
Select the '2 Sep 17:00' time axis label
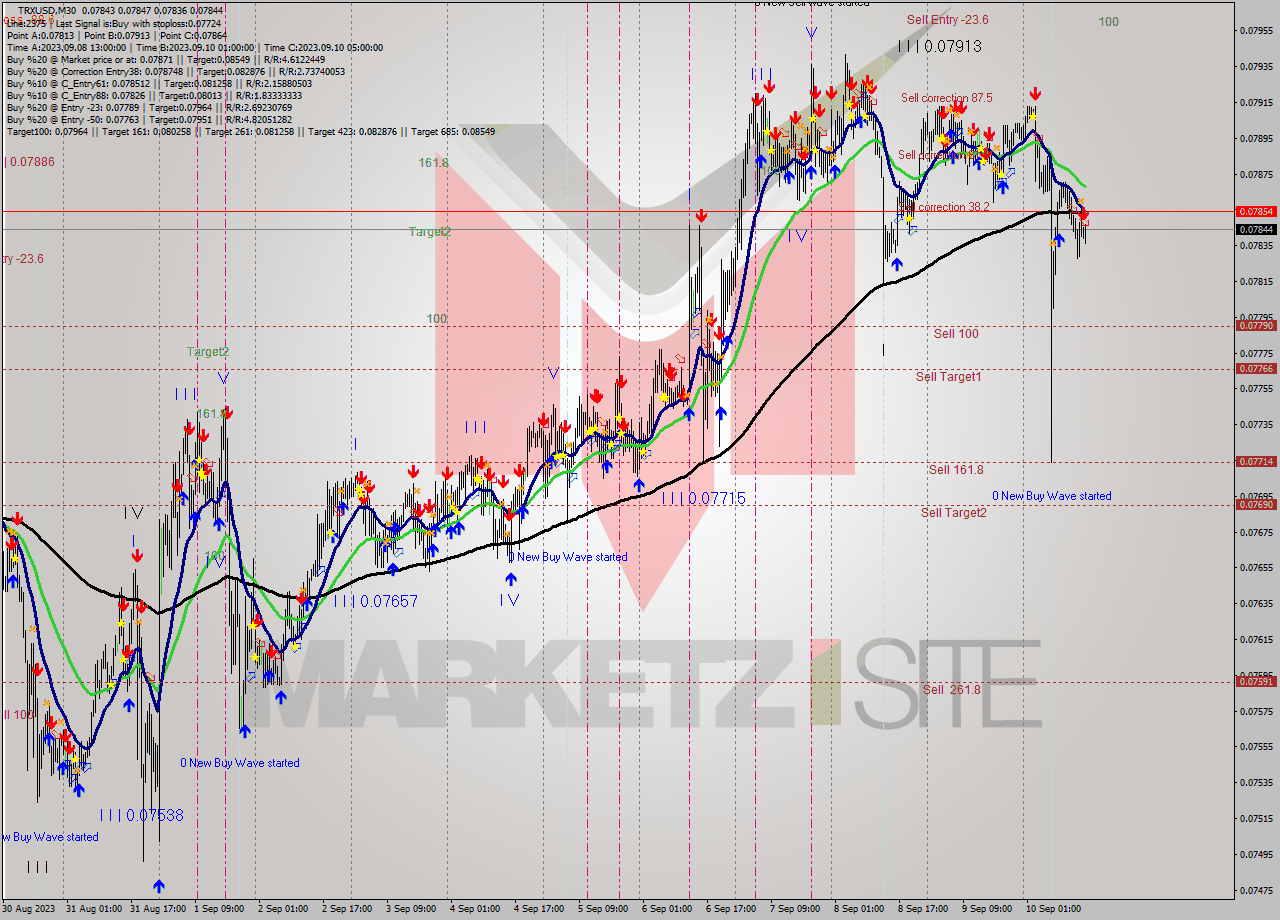(x=347, y=909)
